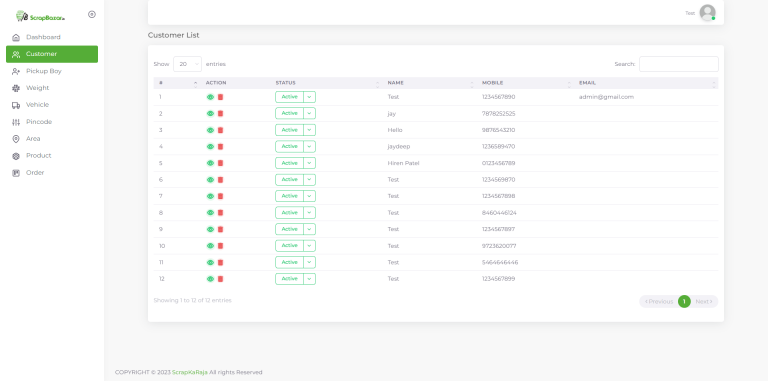Delete customer in row 7
The height and width of the screenshot is (381, 768).
coord(220,196)
